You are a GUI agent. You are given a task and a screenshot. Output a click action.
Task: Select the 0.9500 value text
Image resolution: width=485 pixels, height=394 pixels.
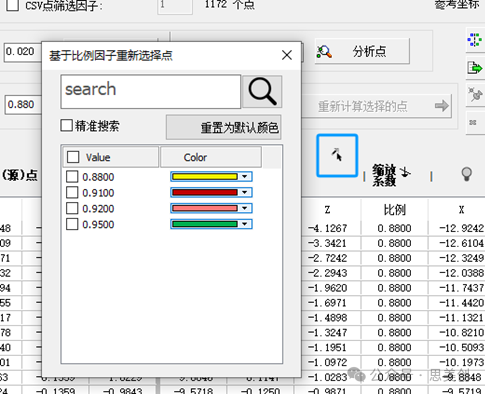click(98, 224)
